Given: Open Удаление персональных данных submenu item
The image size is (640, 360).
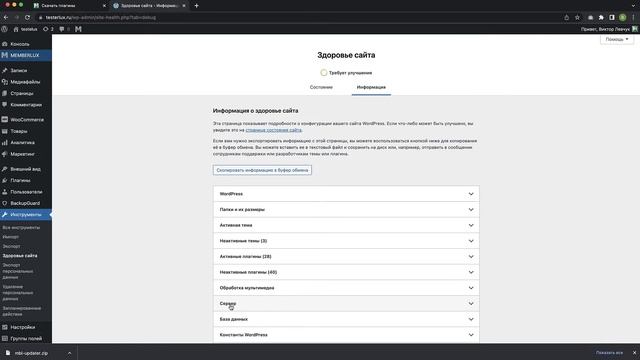Looking at the screenshot, I should tap(18, 293).
